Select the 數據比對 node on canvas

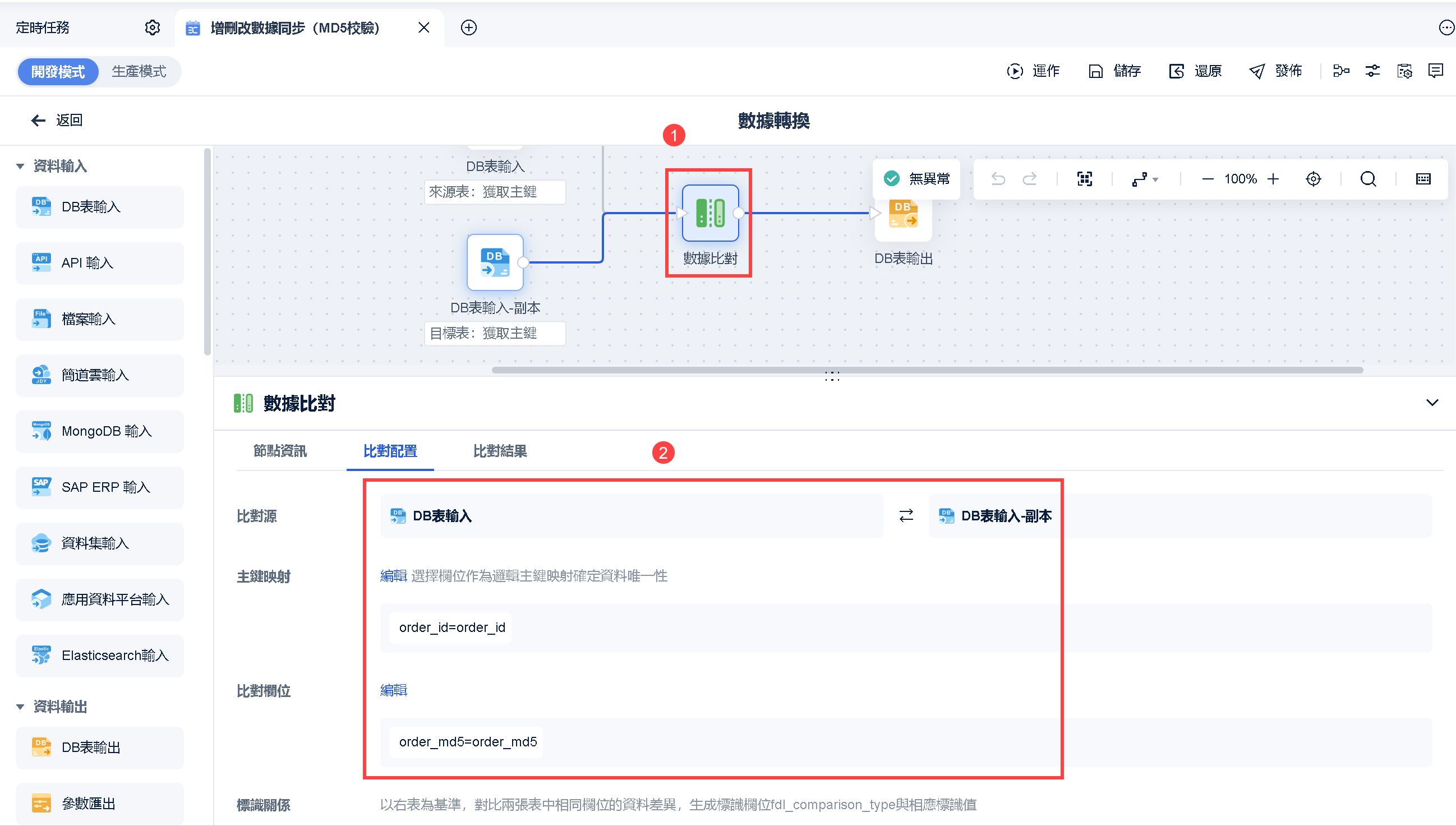point(710,214)
